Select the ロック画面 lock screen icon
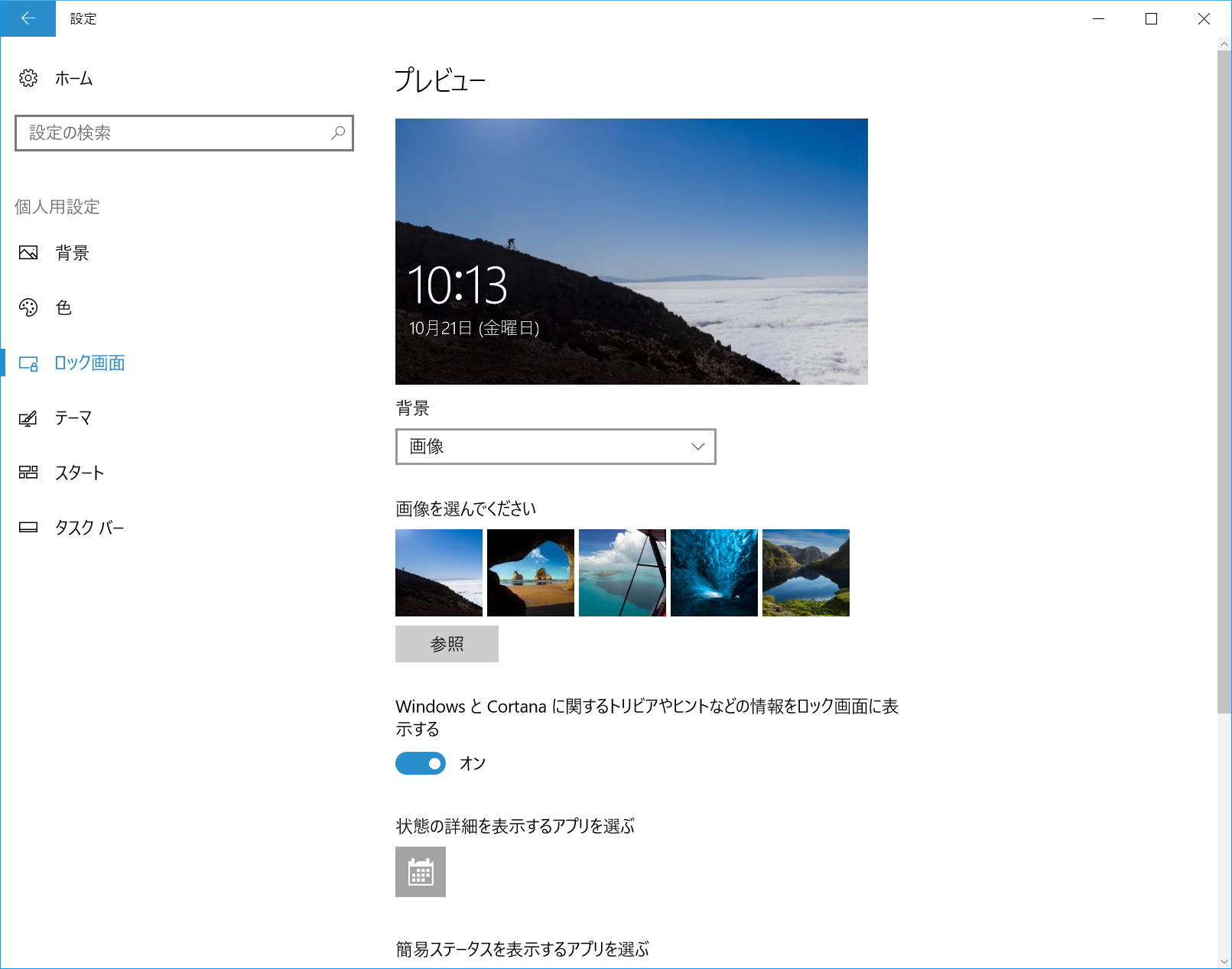The width and height of the screenshot is (1232, 969). (x=28, y=363)
